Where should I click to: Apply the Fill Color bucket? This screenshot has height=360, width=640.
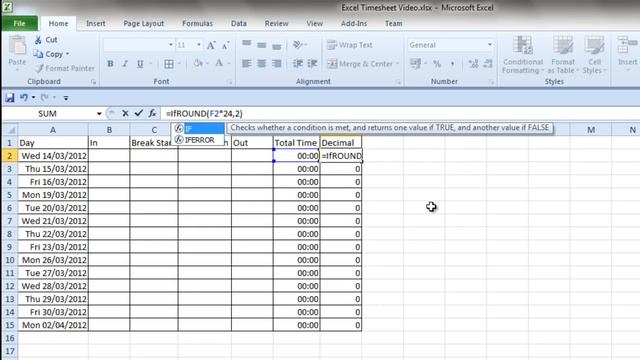click(x=198, y=63)
